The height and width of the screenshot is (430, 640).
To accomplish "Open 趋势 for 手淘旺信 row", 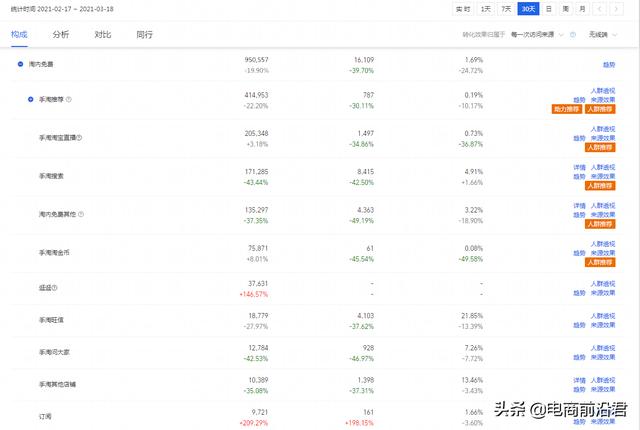I will pos(579,325).
